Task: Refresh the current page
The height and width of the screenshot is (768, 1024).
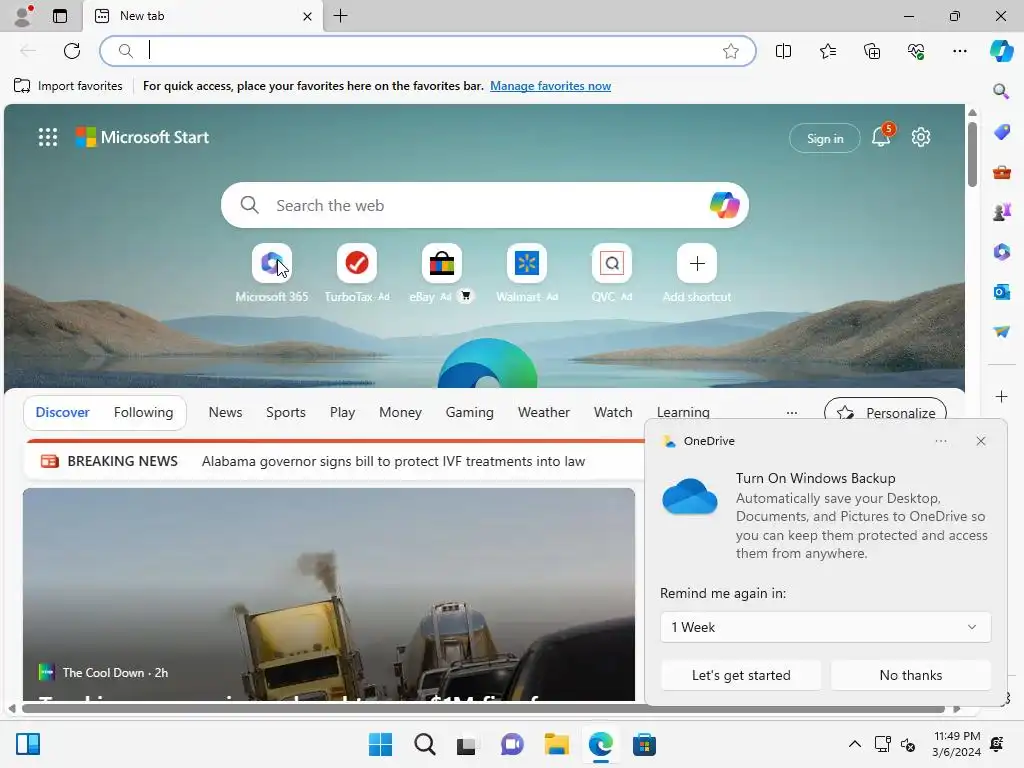Action: (x=72, y=51)
